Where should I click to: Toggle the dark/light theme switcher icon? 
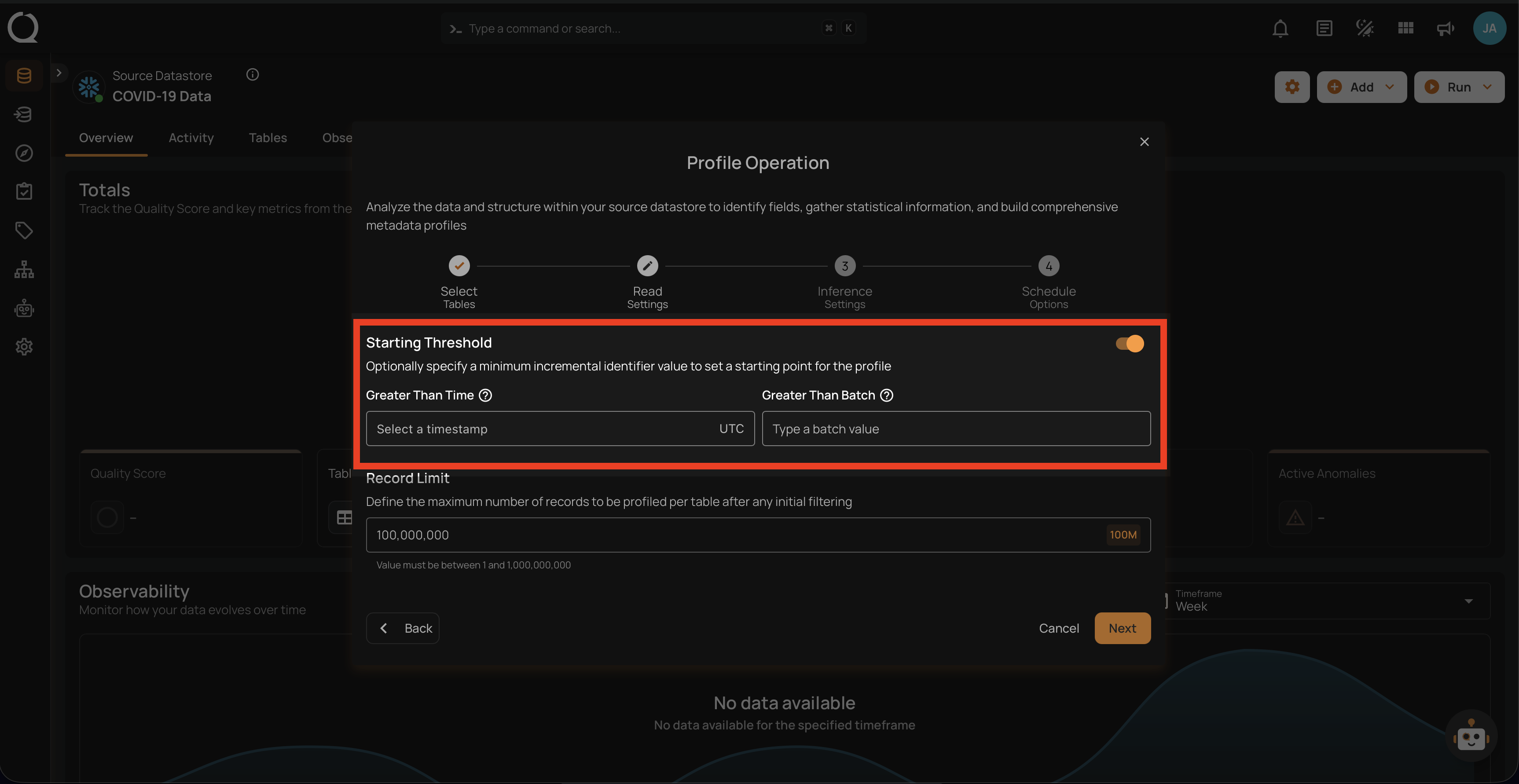pos(1365,28)
